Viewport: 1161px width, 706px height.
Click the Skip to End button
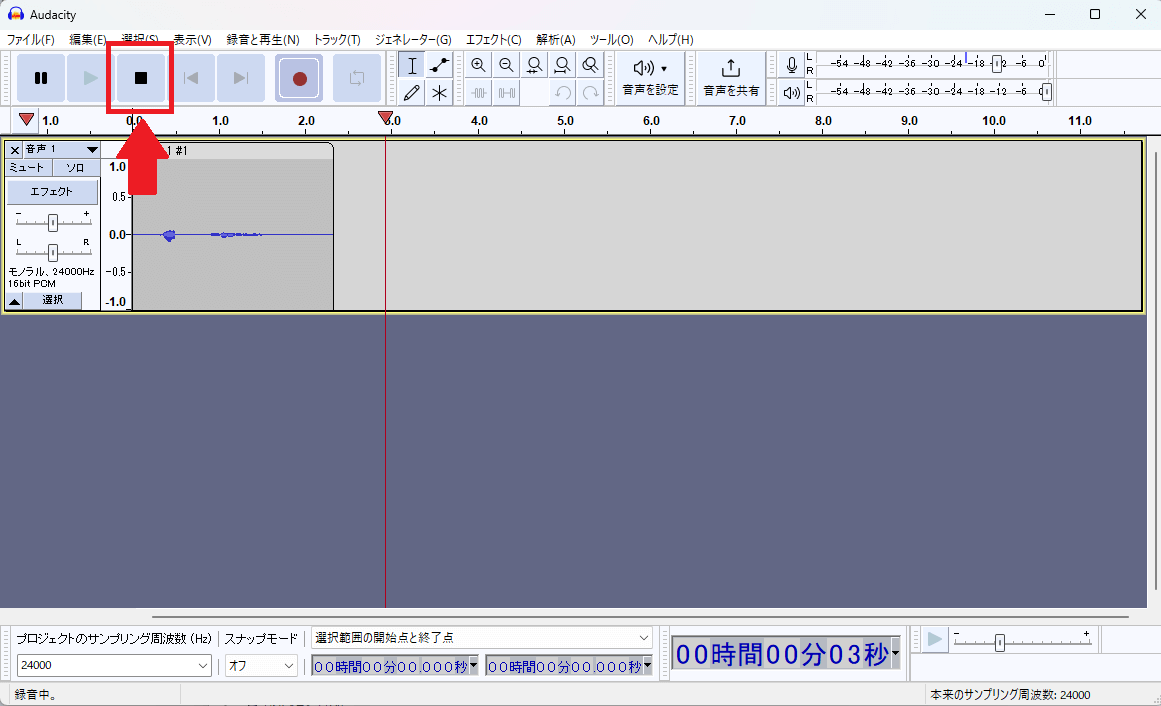click(241, 78)
